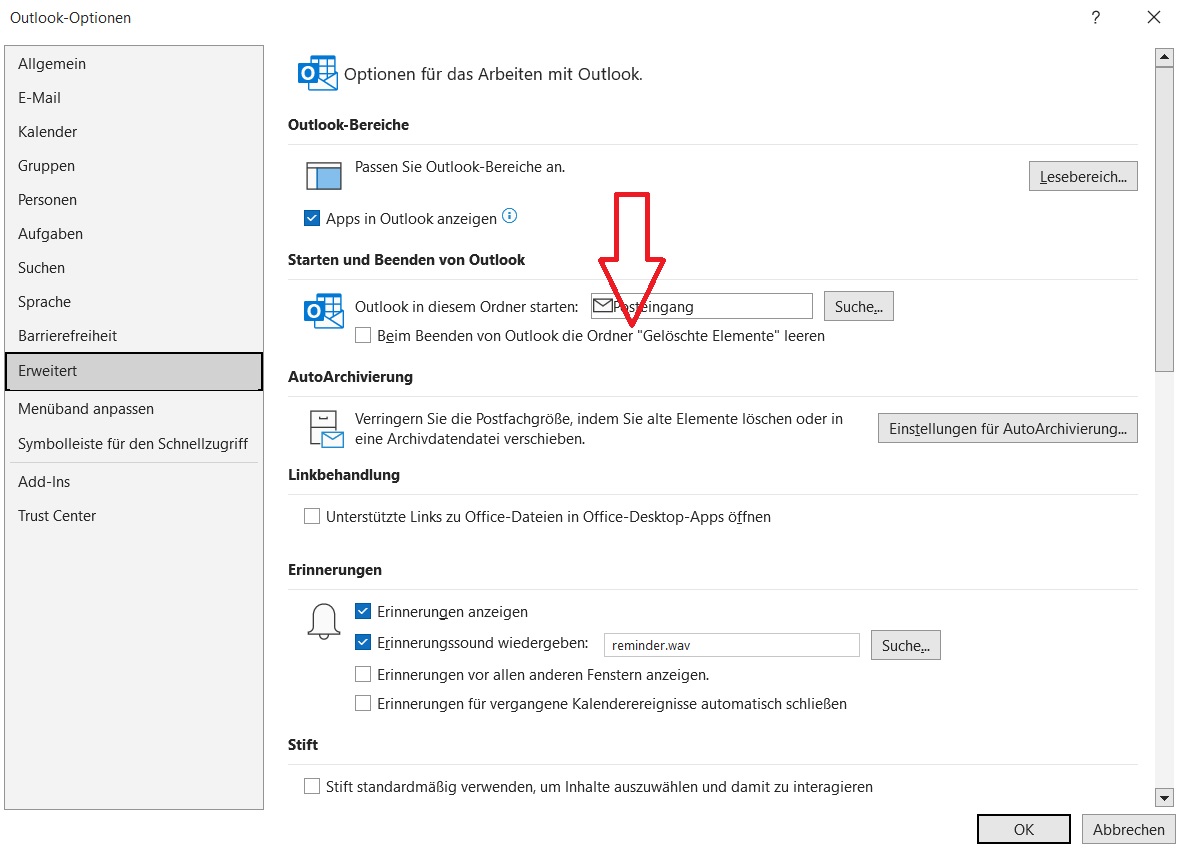Enable emptying Gelöschte Elemente on exit
This screenshot has width=1181, height=852.
coord(363,335)
